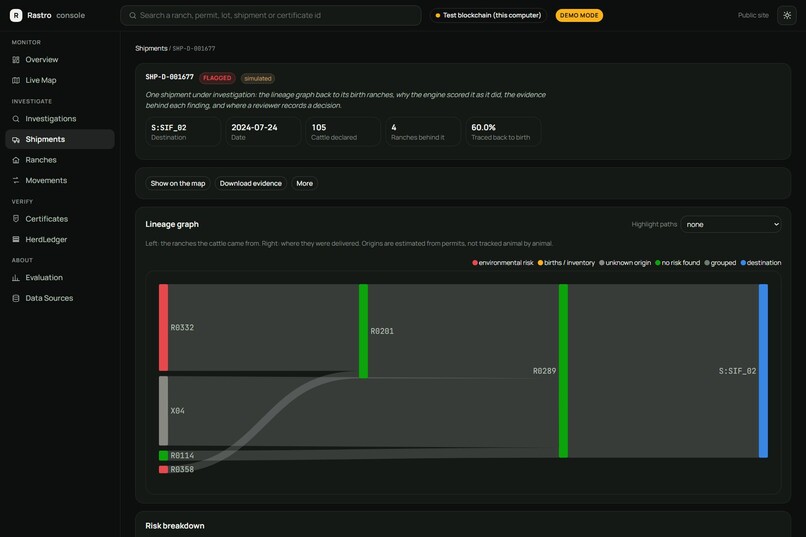Open the Overview page
Image resolution: width=806 pixels, height=537 pixels.
[60, 60]
